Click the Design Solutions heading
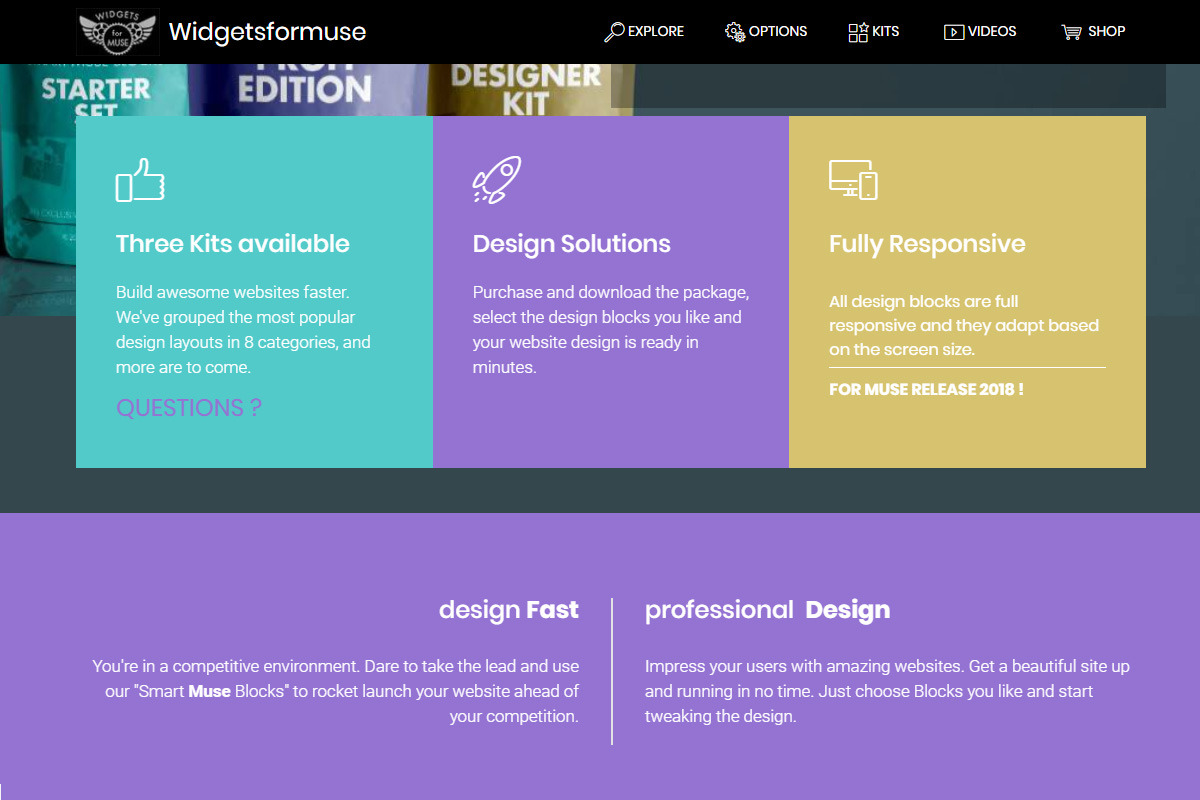 [572, 244]
